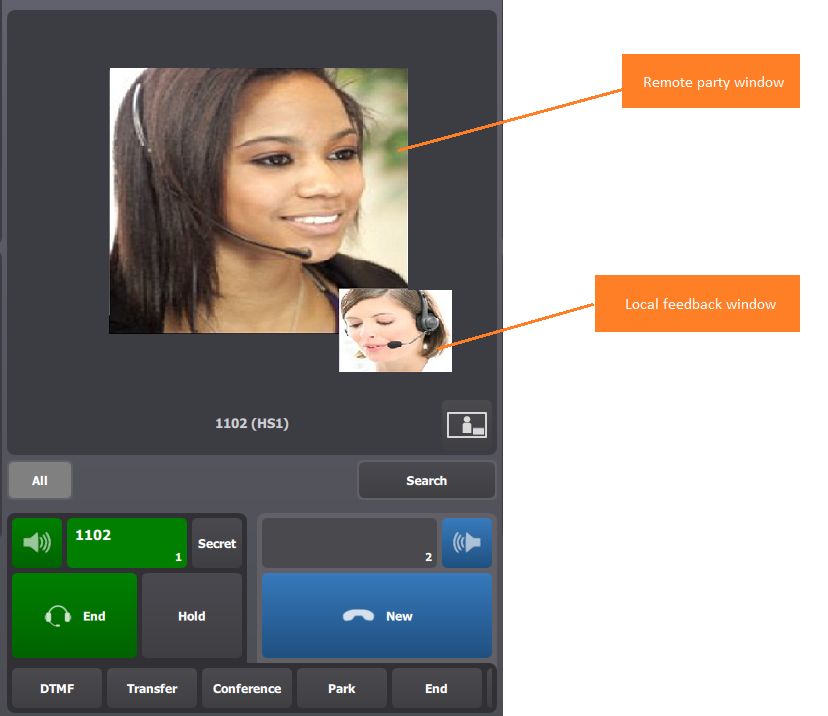Screen dimensions: 828x716
Task: Toggle the Secret mute button
Action: pyautogui.click(x=217, y=543)
